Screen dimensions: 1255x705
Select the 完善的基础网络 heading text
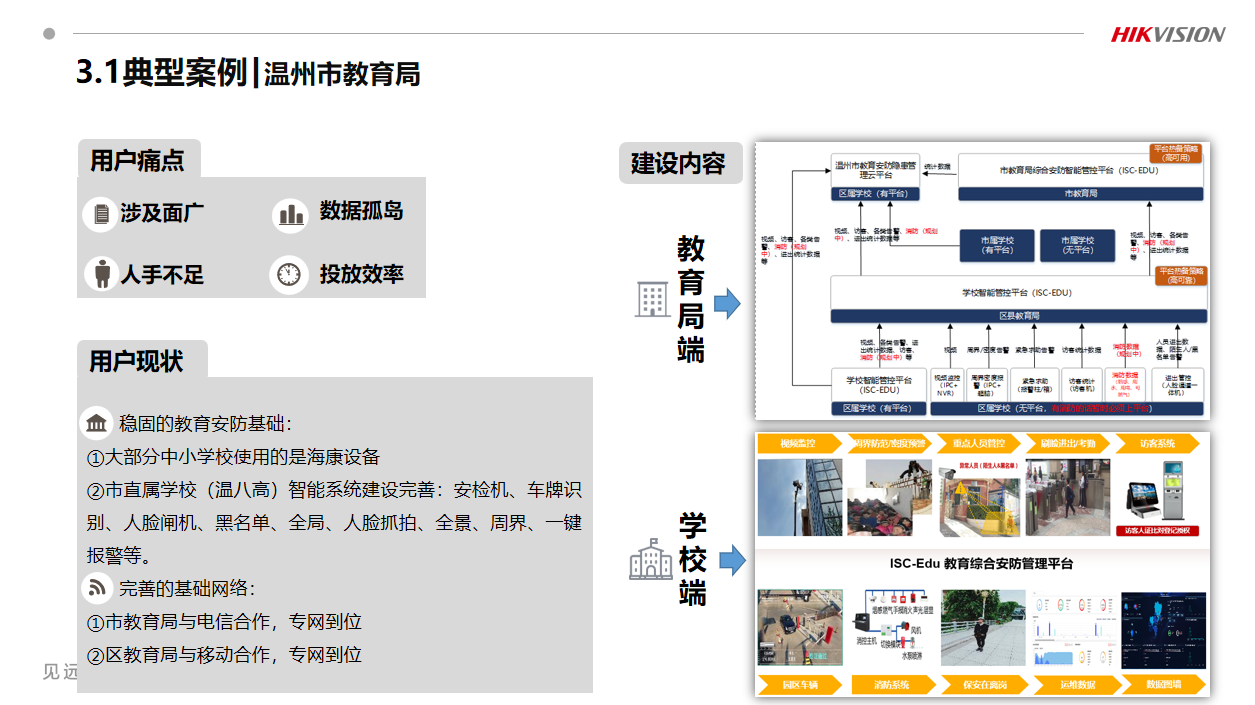(x=187, y=588)
